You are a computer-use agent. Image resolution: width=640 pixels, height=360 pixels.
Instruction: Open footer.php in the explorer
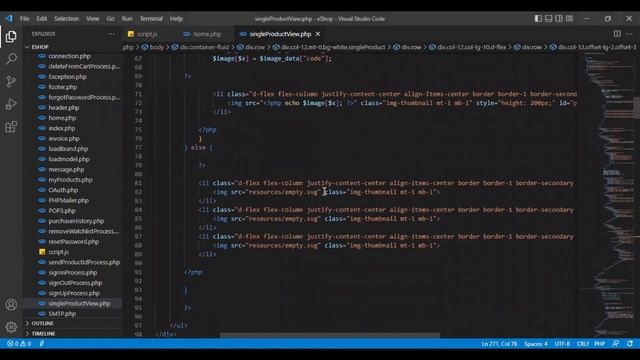62,87
